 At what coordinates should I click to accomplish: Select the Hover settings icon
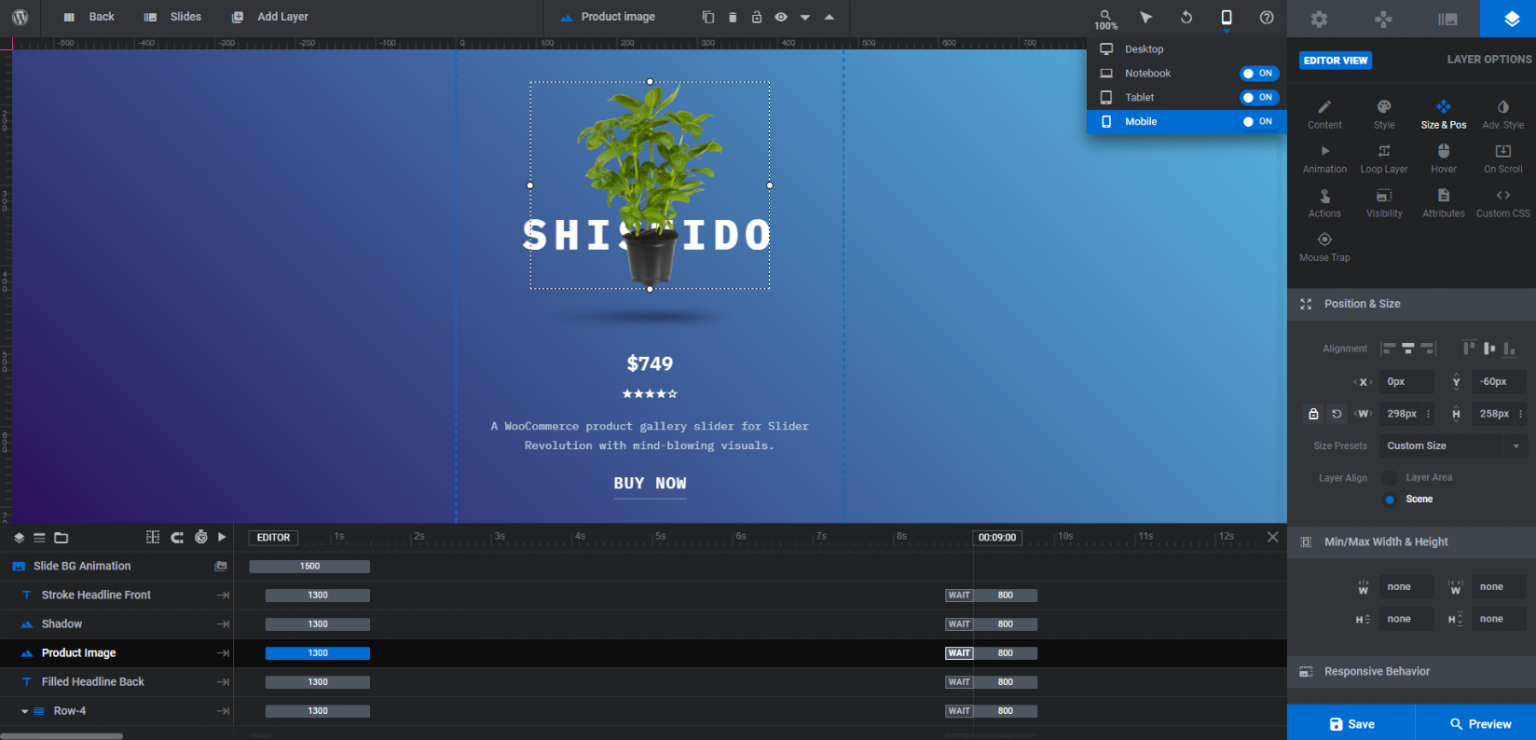tap(1443, 157)
